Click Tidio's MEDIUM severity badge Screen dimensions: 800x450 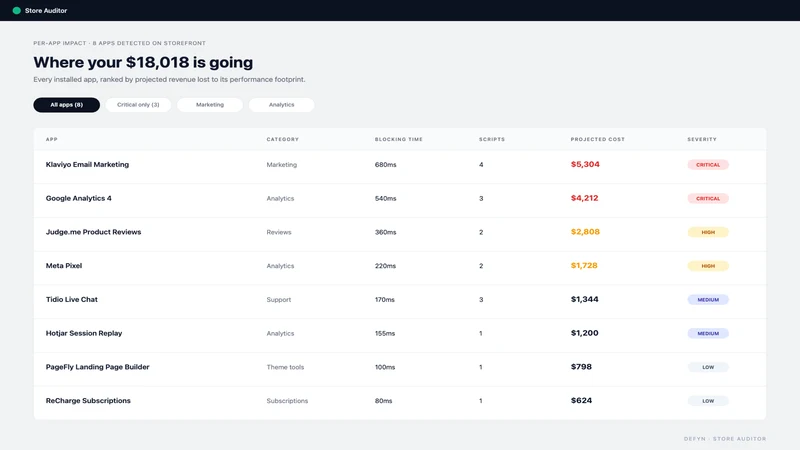708,299
